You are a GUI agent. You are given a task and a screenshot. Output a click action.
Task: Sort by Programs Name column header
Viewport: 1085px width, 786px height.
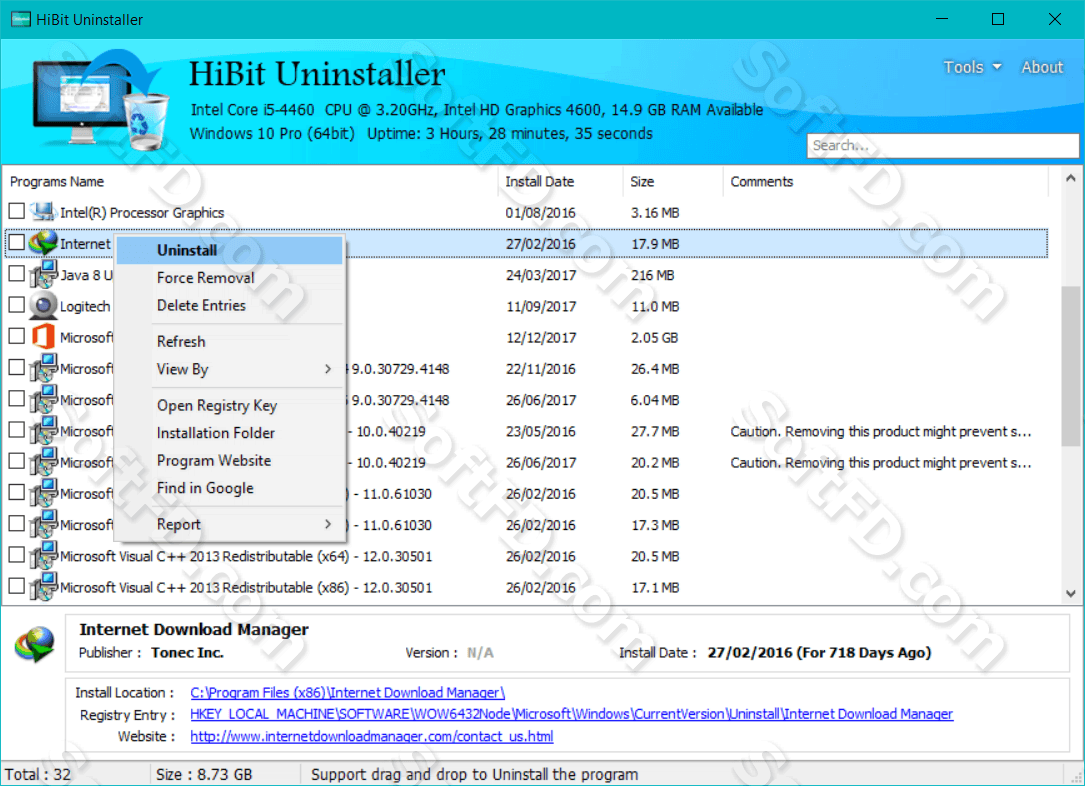[x=249, y=181]
